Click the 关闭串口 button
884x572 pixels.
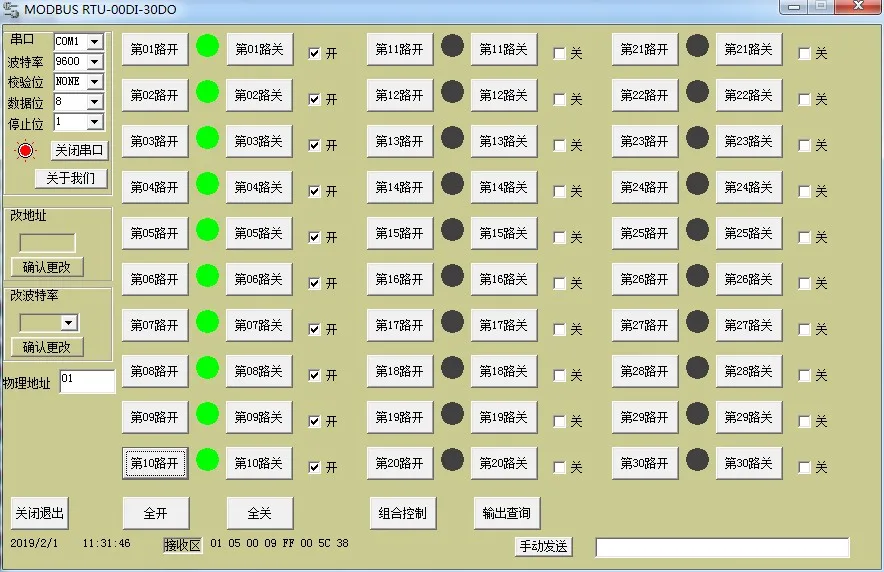(x=79, y=150)
